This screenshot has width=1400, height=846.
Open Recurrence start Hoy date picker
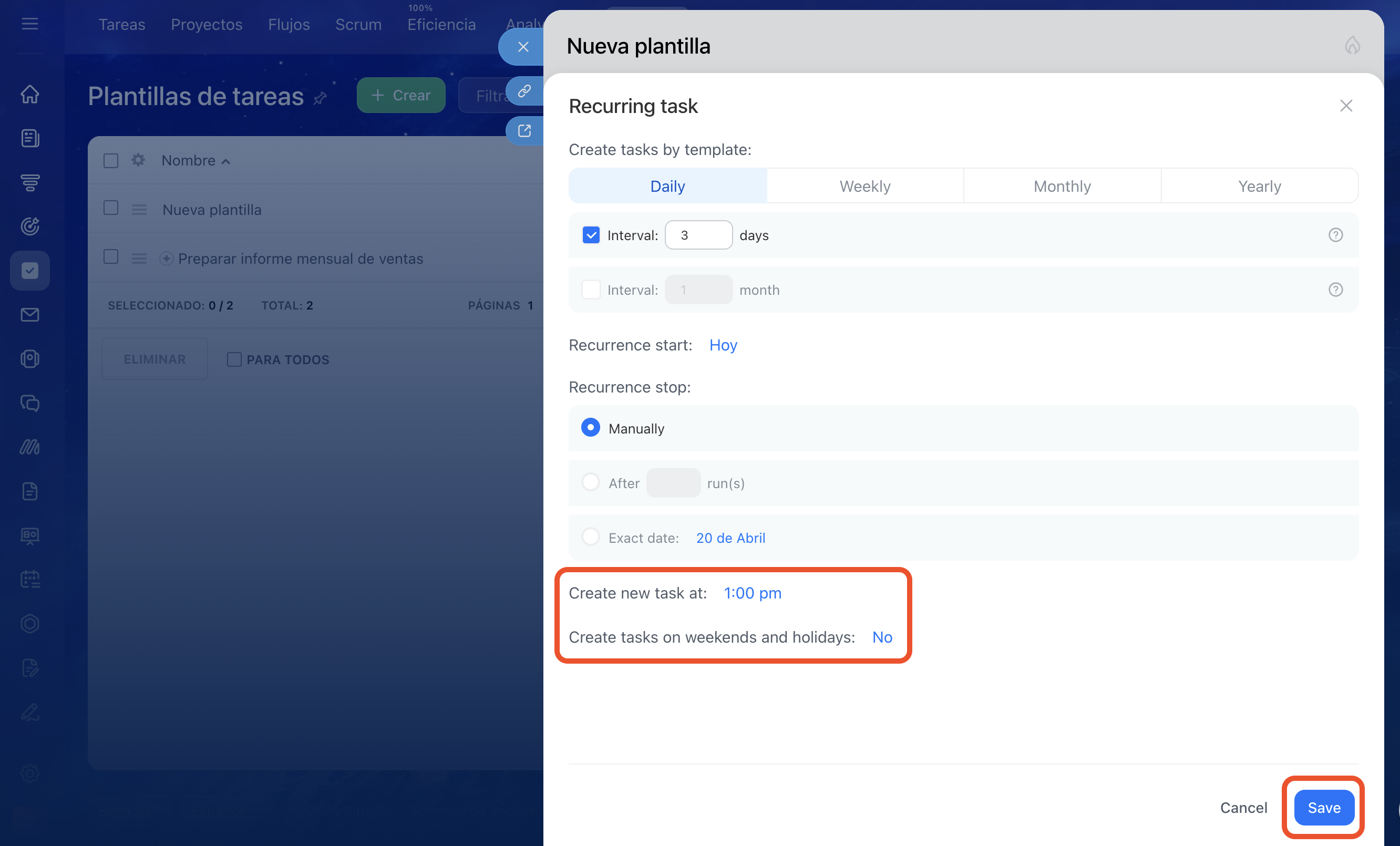(723, 345)
